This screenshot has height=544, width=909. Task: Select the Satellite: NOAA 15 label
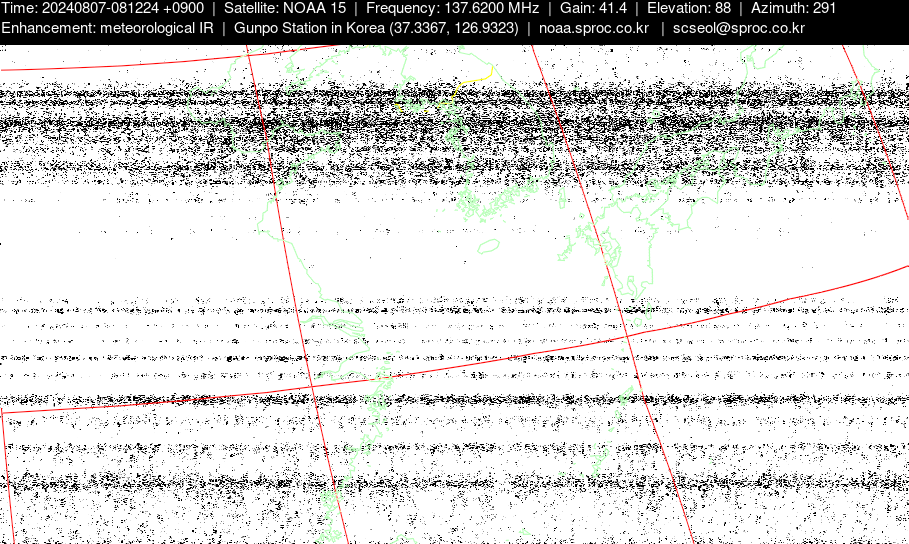285,8
